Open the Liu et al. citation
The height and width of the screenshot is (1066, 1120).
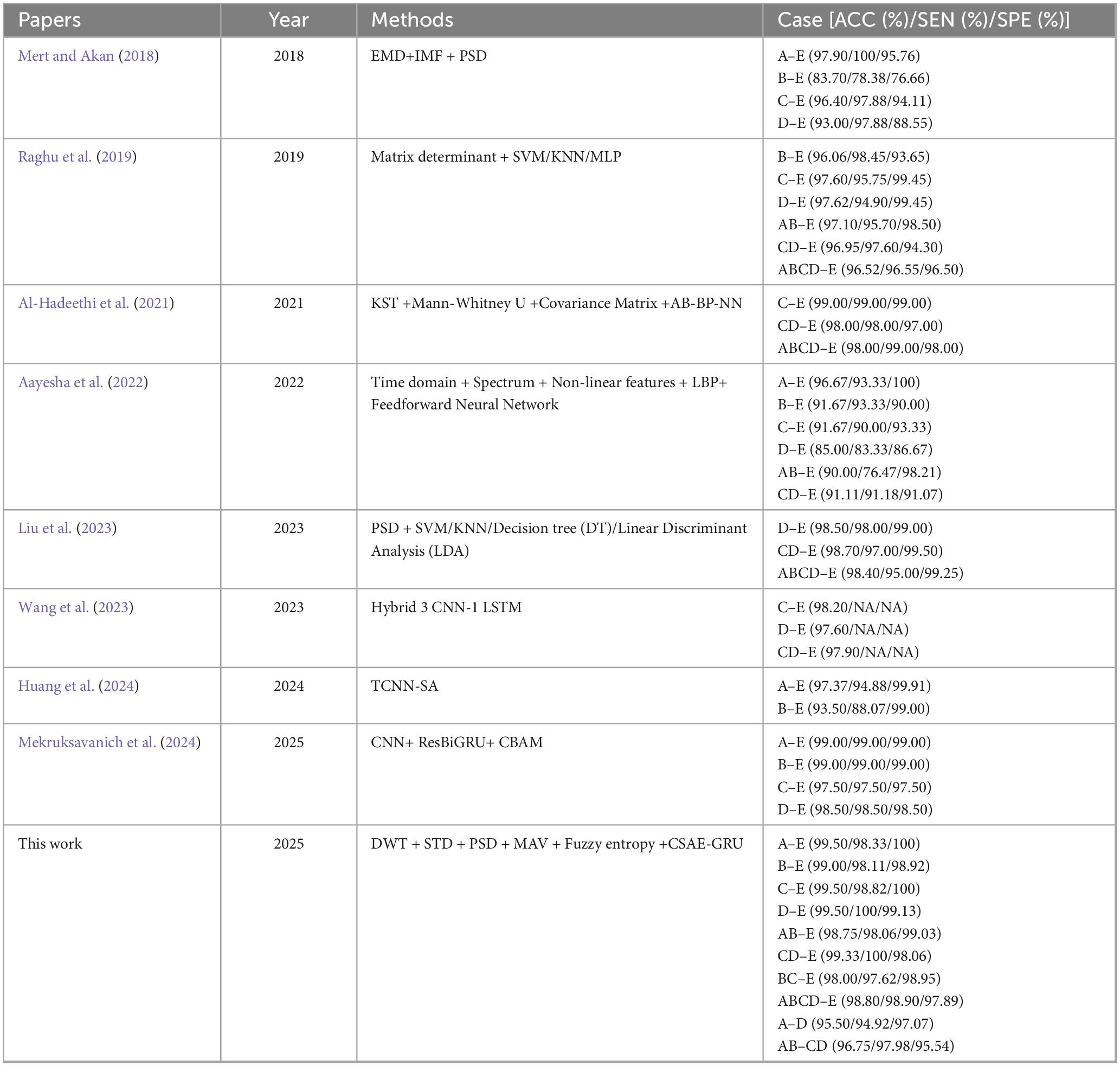[x=45, y=528]
